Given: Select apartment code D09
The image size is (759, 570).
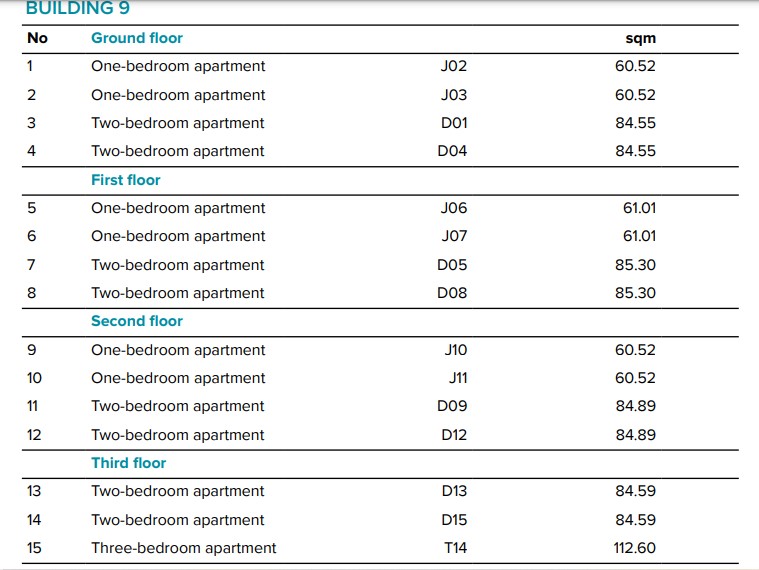Looking at the screenshot, I should tap(453, 406).
